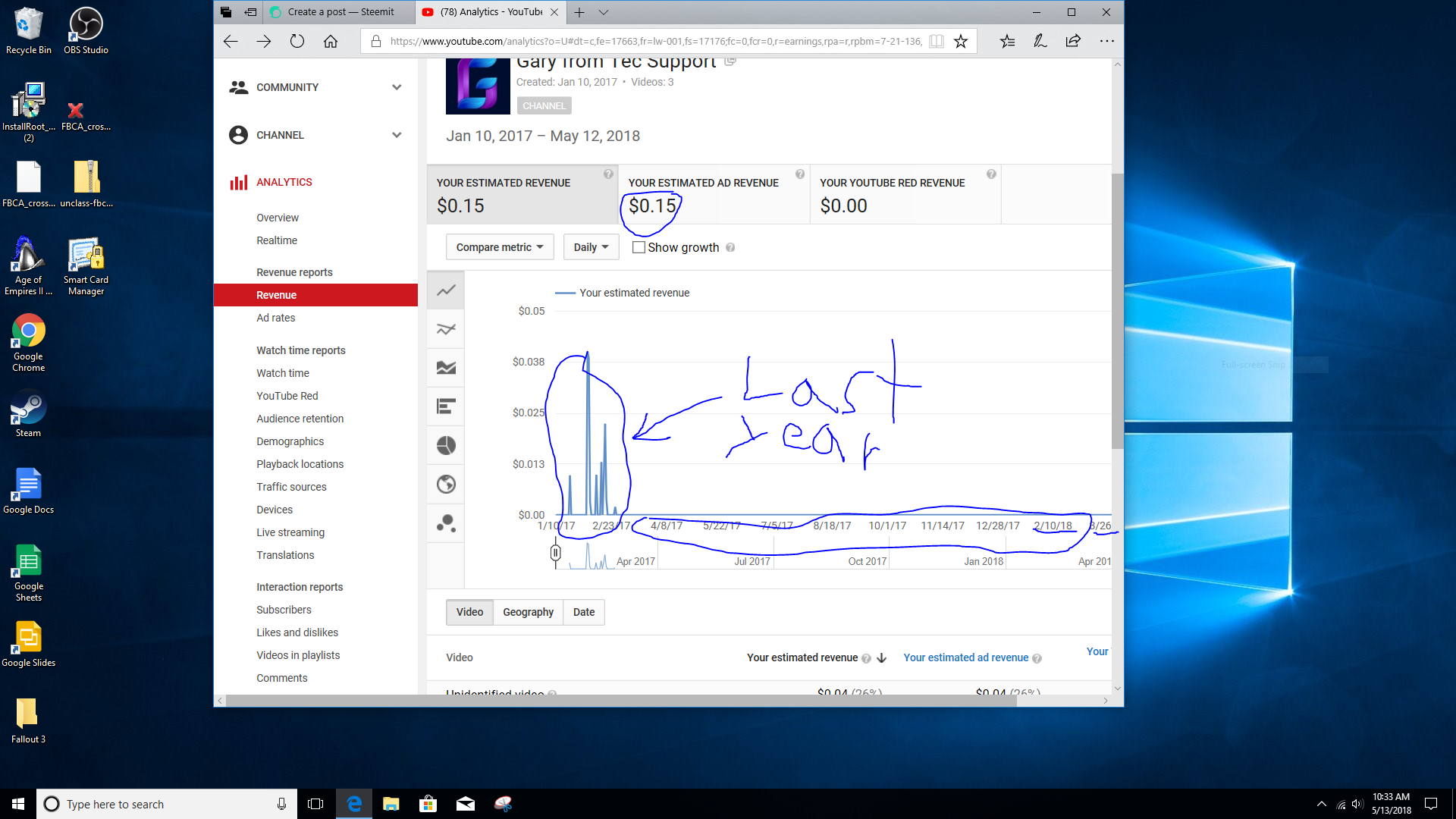Open web notes pen icon
The image size is (1456, 819).
point(1040,41)
